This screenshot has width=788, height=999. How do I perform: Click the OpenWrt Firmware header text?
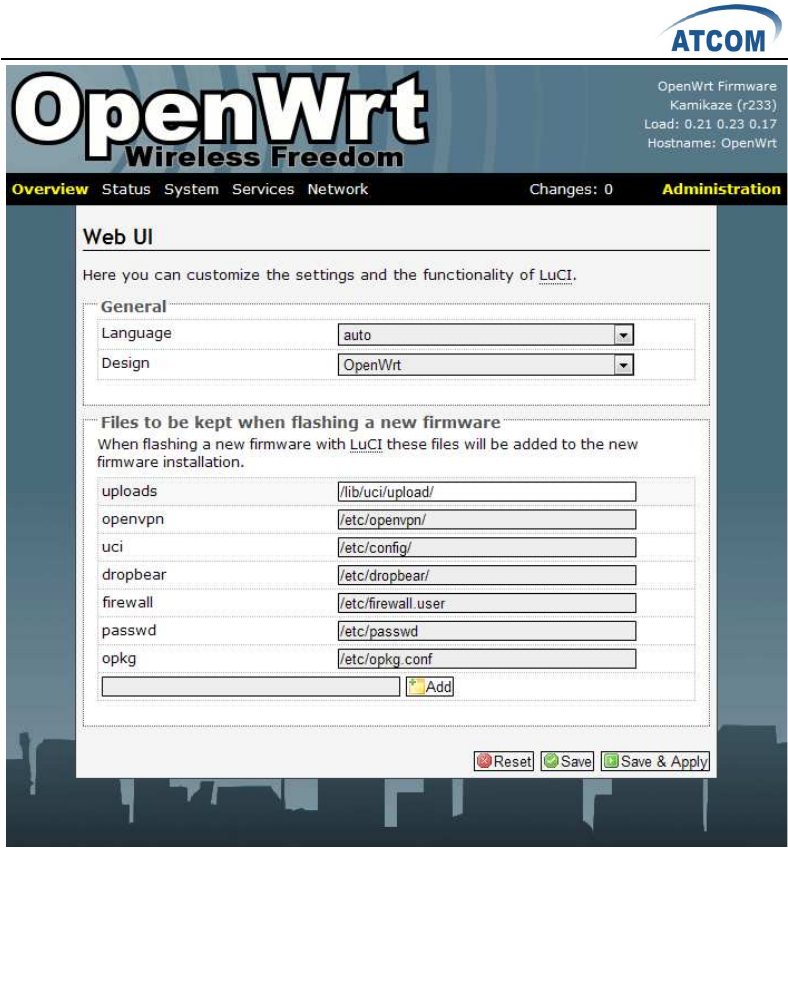[x=717, y=86]
